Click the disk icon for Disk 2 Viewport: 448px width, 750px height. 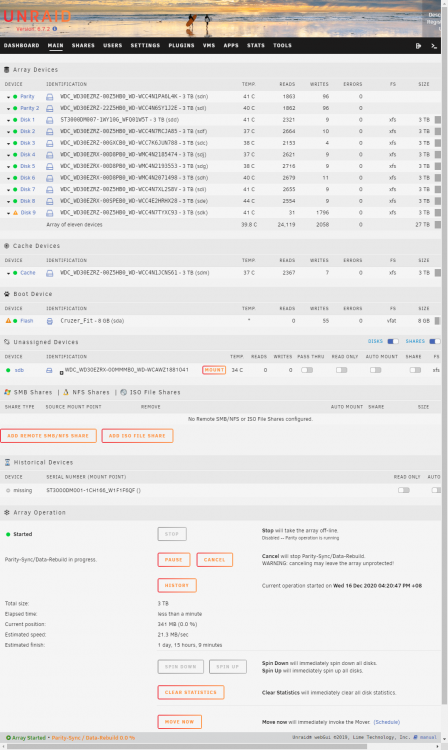[49, 132]
